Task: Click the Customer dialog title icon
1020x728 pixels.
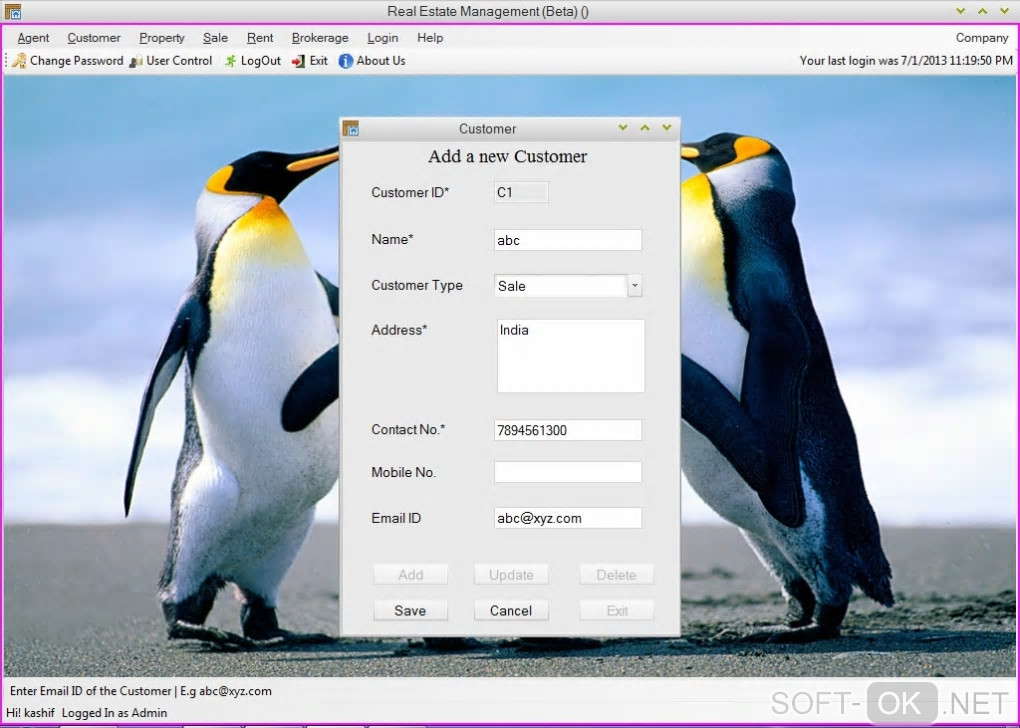Action: 351,128
